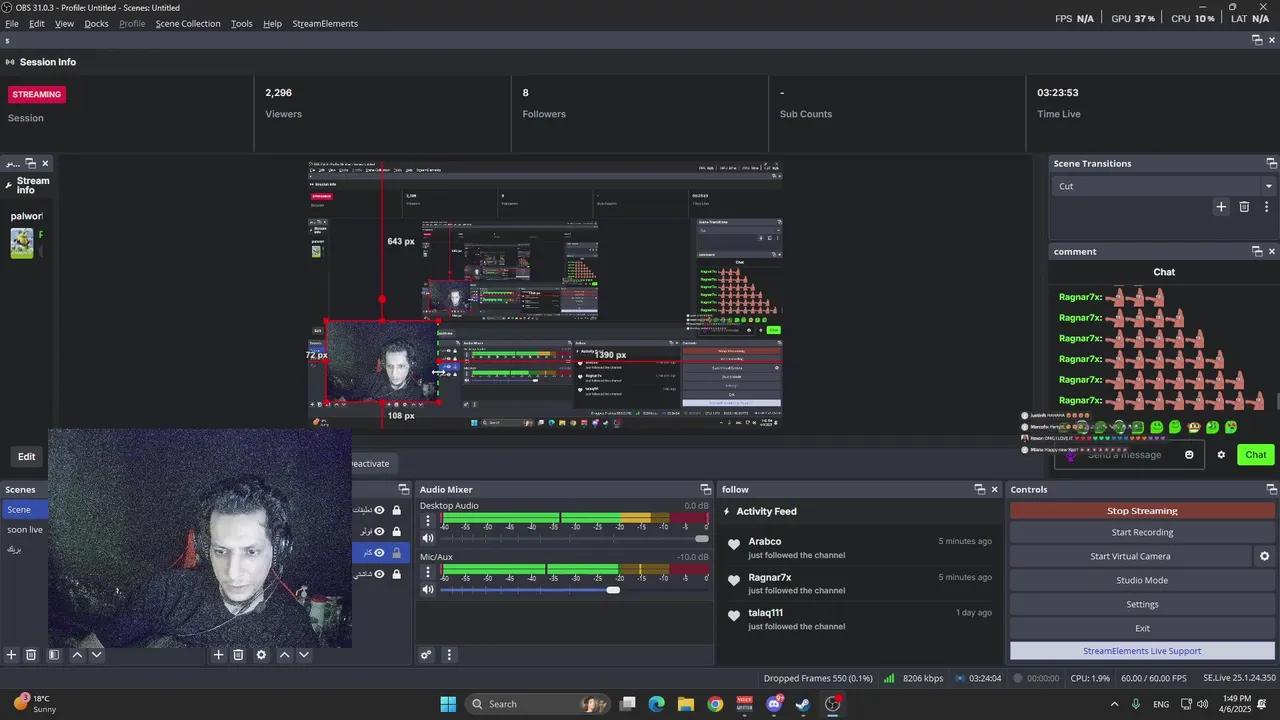Open Settings from Controls panel
Screen dimensions: 1280x720
pyautogui.click(x=1142, y=604)
